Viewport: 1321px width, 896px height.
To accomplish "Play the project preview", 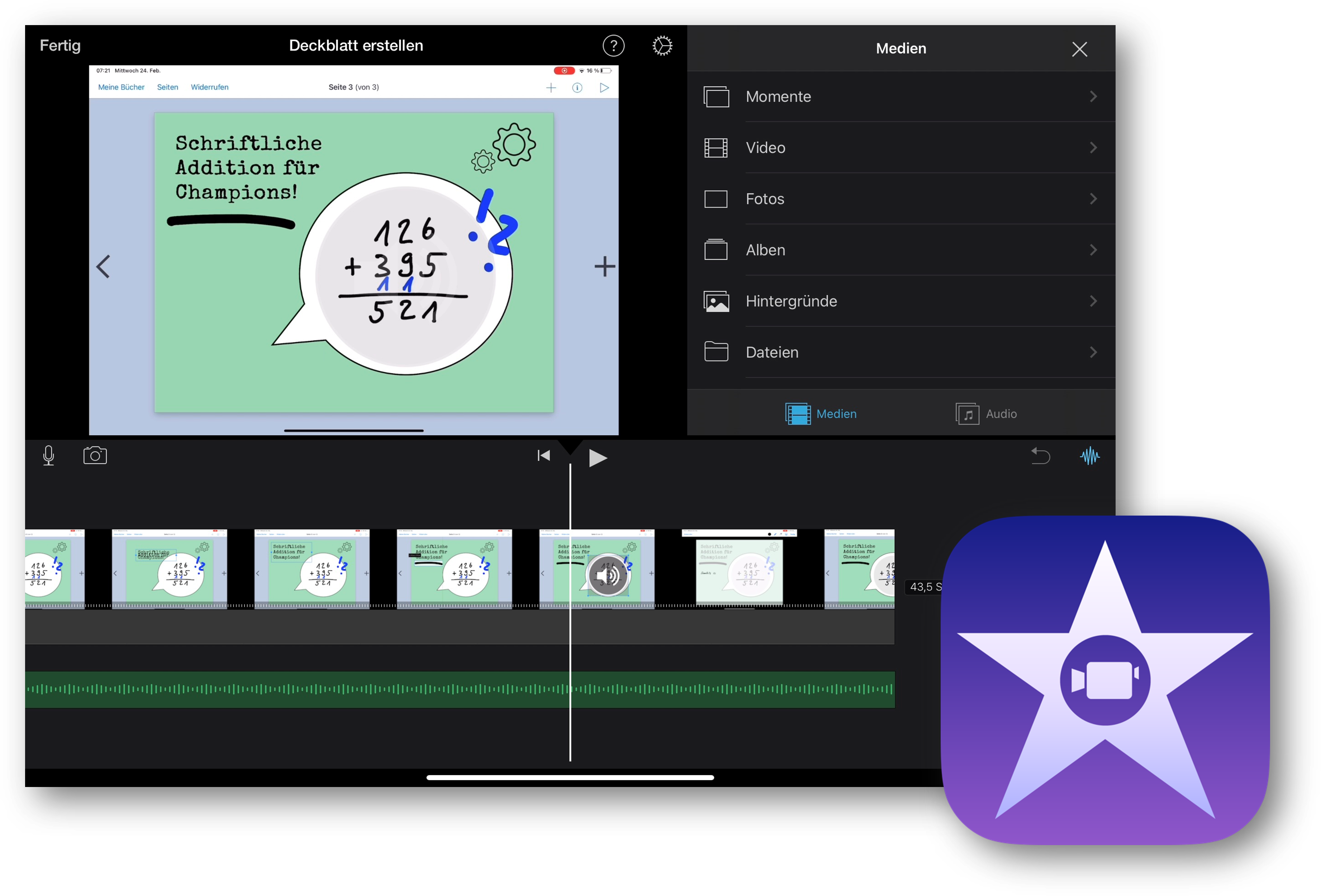I will click(597, 458).
